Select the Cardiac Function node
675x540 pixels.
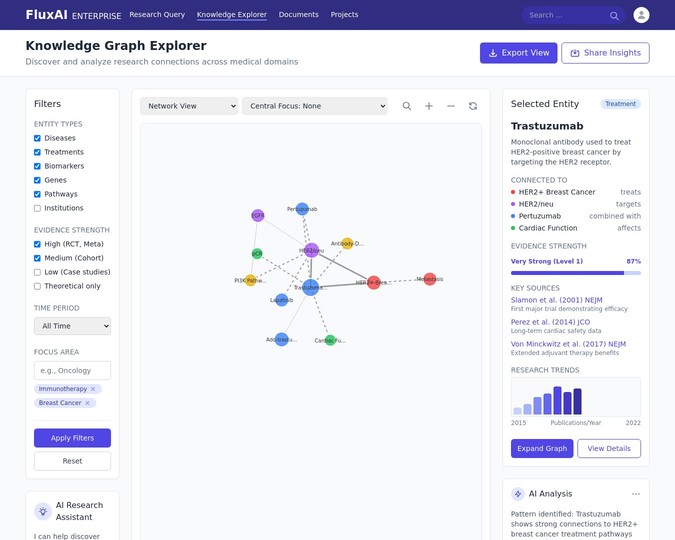pyautogui.click(x=330, y=340)
